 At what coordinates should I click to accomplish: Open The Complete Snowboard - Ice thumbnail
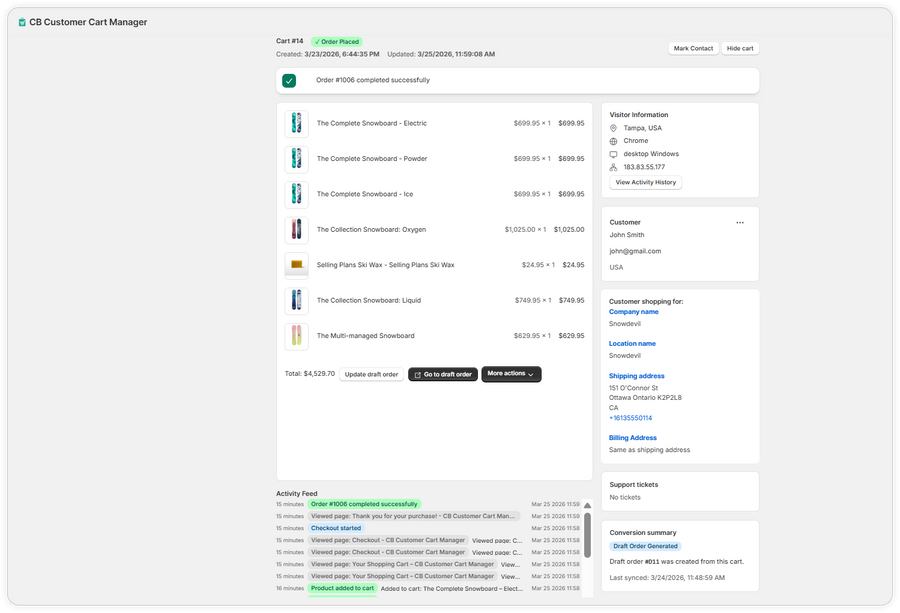296,195
